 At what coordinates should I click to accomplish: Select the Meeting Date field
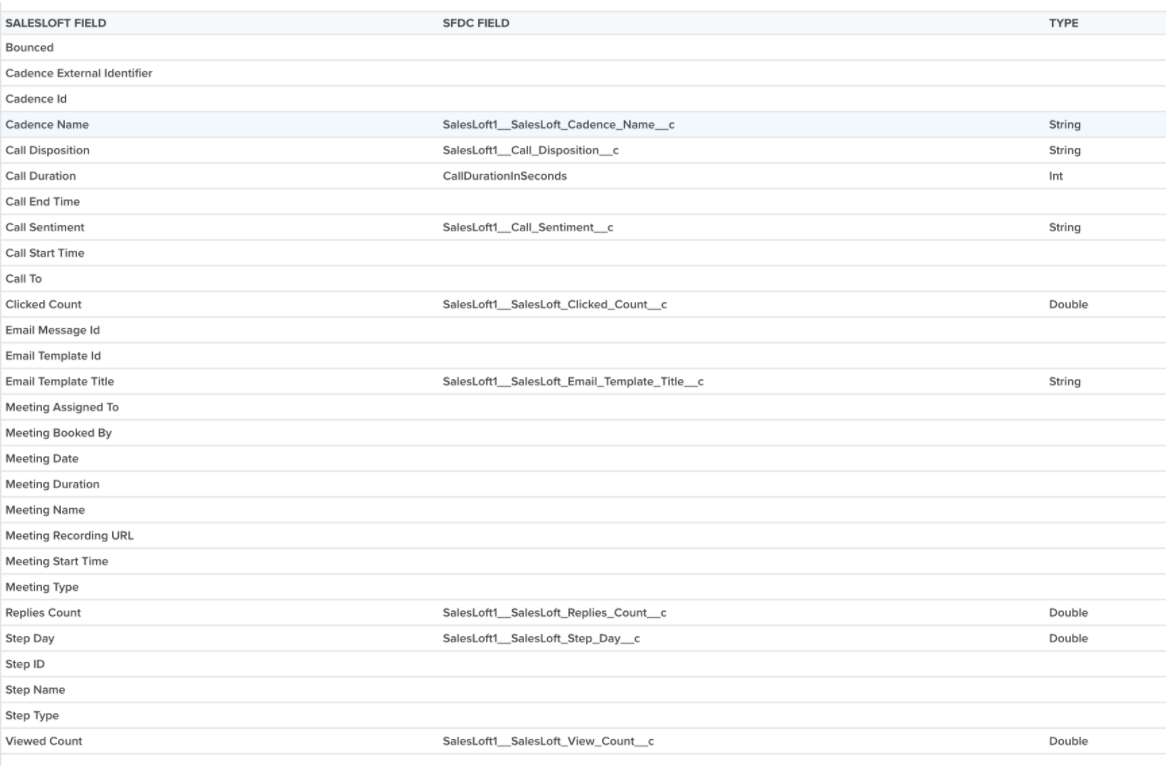[x=42, y=459]
